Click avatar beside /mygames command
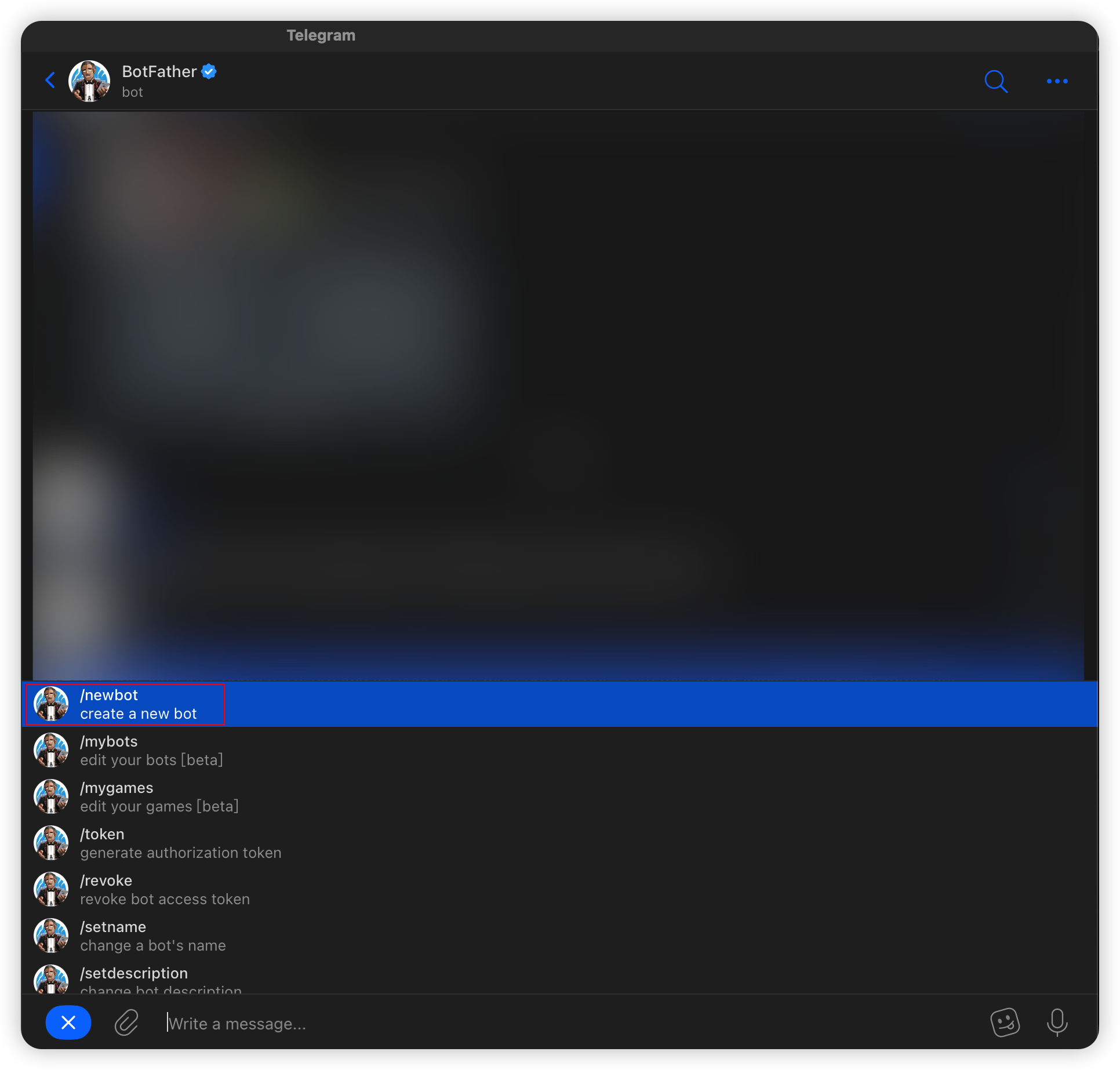 pos(51,796)
